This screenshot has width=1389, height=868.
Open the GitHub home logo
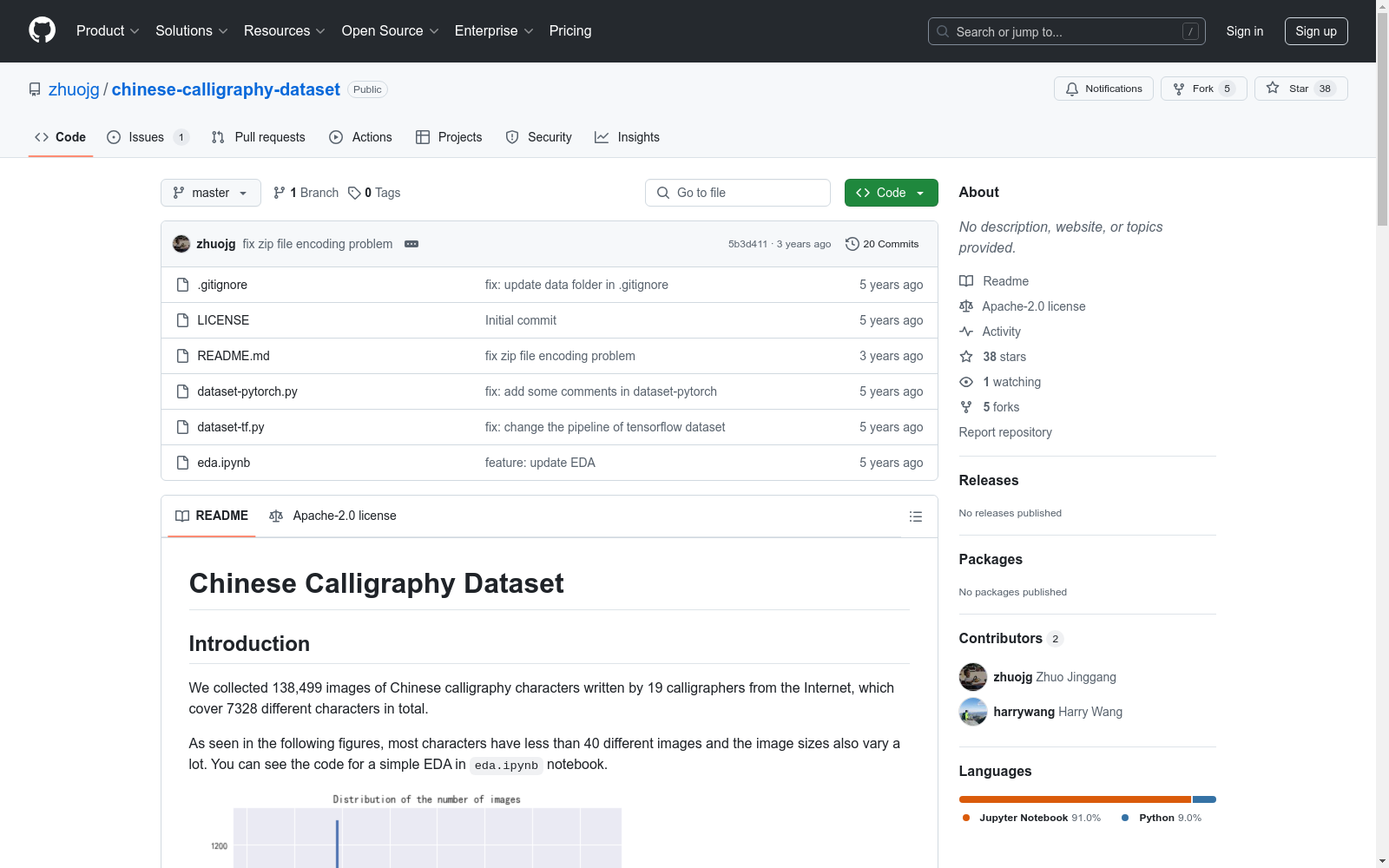coord(42,30)
